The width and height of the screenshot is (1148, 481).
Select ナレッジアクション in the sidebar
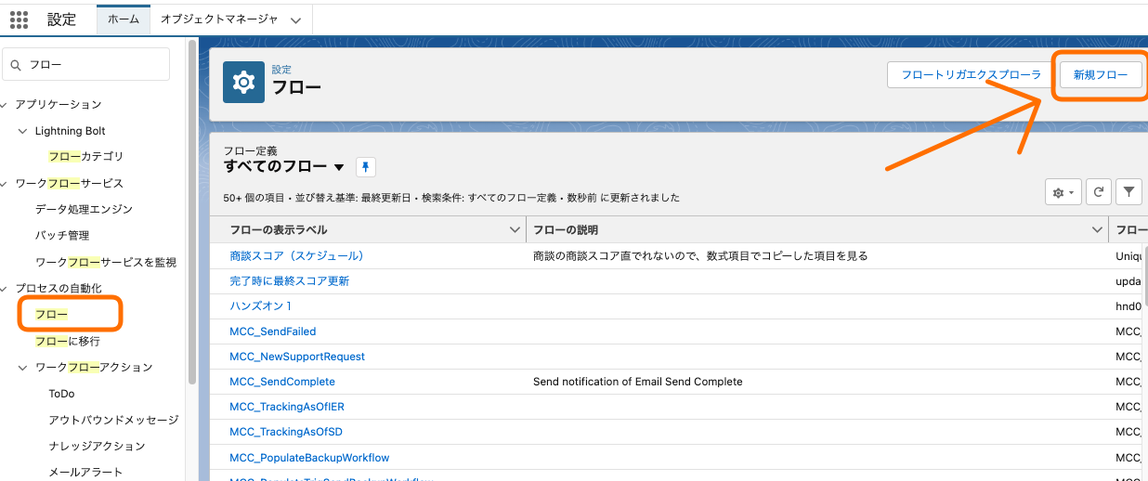97,446
